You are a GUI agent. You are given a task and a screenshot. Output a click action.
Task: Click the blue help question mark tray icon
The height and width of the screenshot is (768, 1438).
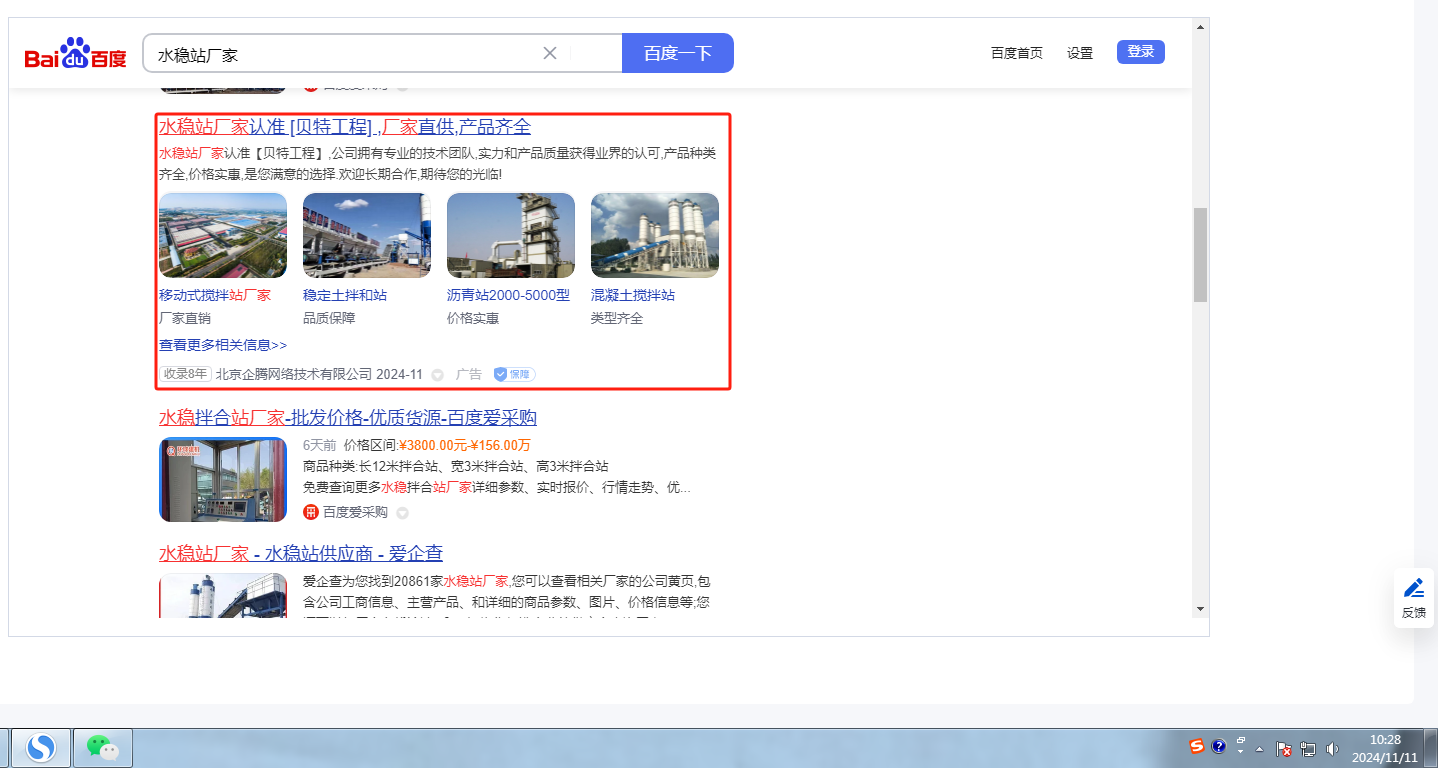pos(1218,746)
